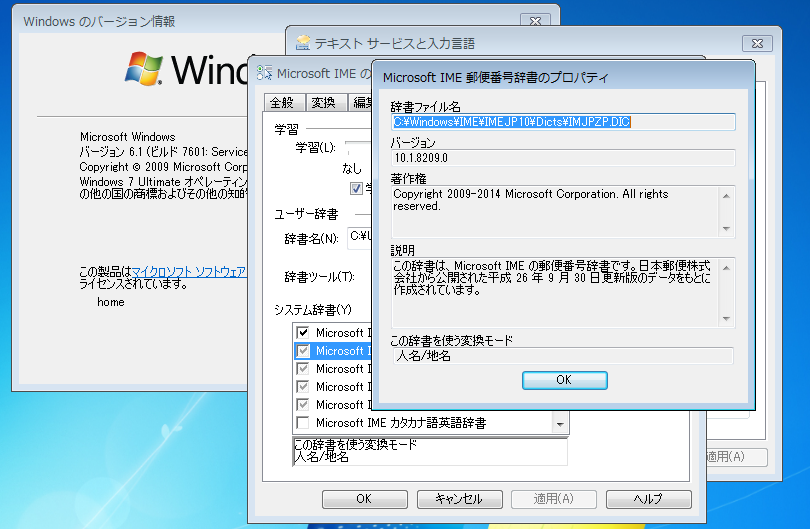Click キャンセル in the IME properties window
The height and width of the screenshot is (529, 810).
[x=458, y=499]
